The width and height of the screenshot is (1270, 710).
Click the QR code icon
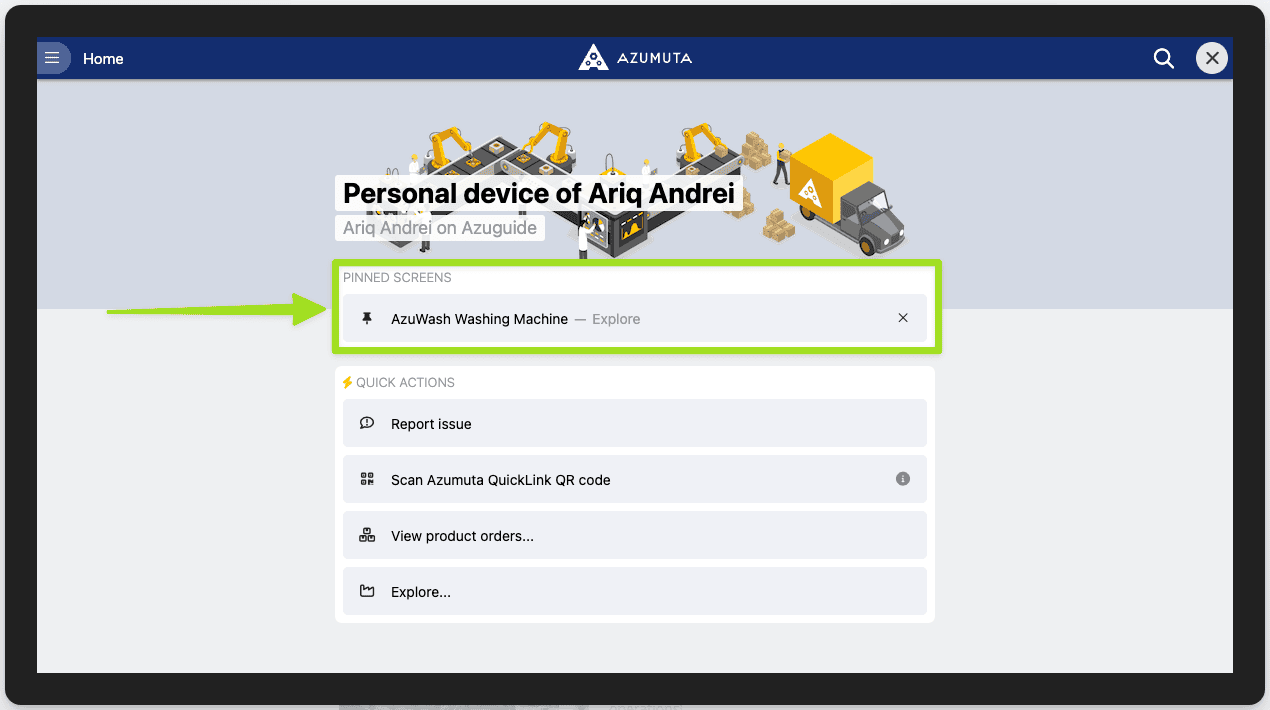[x=367, y=480]
